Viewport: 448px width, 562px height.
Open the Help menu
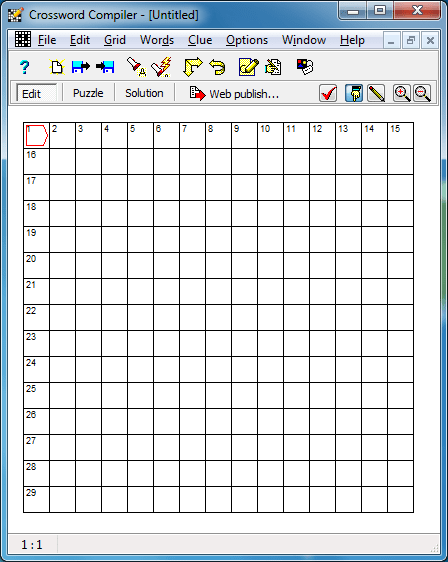coord(352,40)
